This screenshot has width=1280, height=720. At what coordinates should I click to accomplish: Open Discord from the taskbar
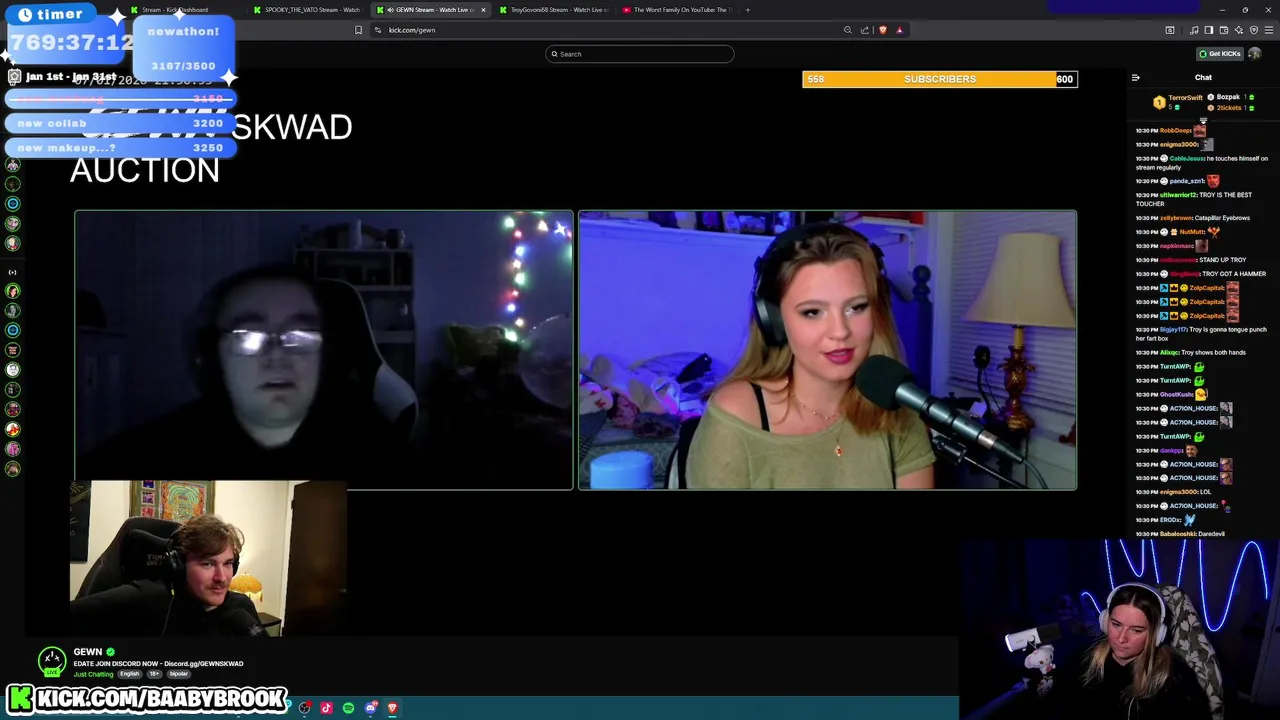[371, 708]
